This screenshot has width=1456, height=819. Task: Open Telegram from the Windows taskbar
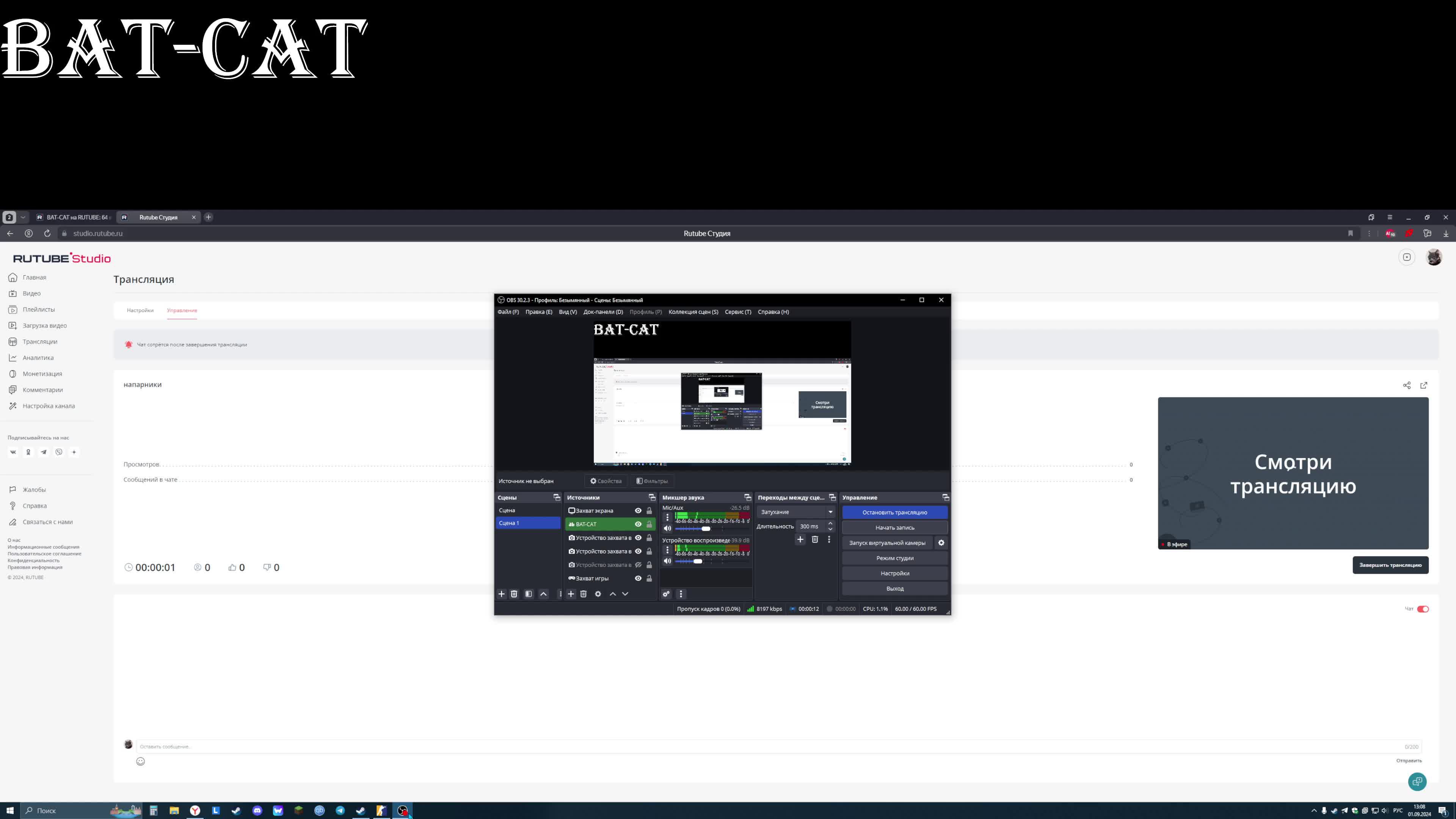coord(340,811)
